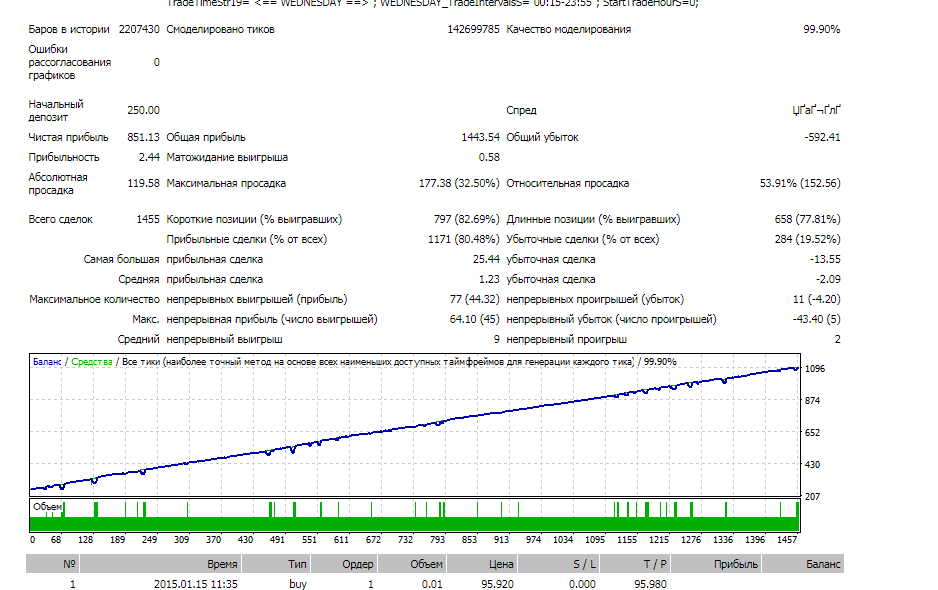Click gross loss value -592.41
The width and height of the screenshot is (938, 590).
tap(822, 137)
